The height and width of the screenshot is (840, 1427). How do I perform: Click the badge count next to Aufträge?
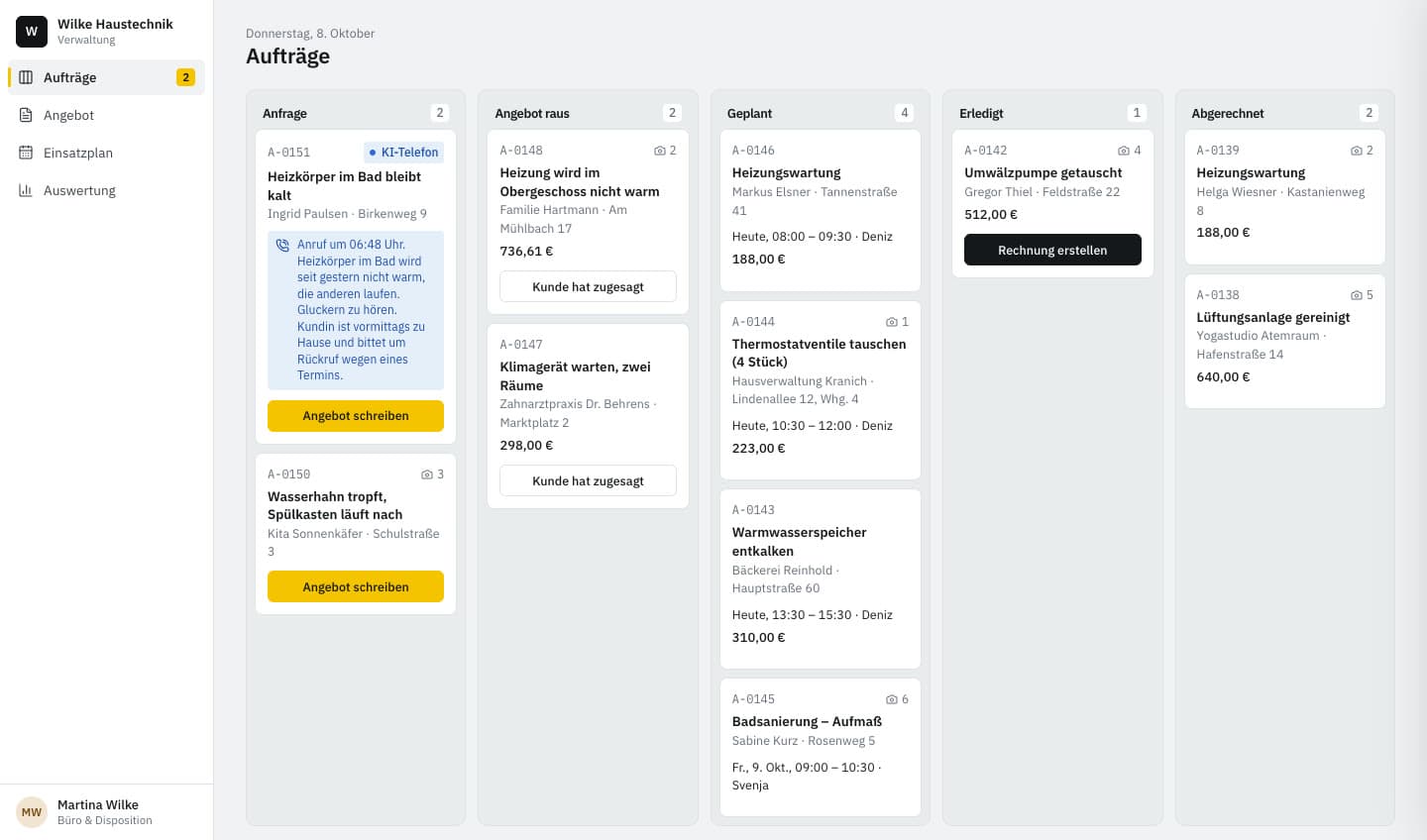[x=185, y=77]
